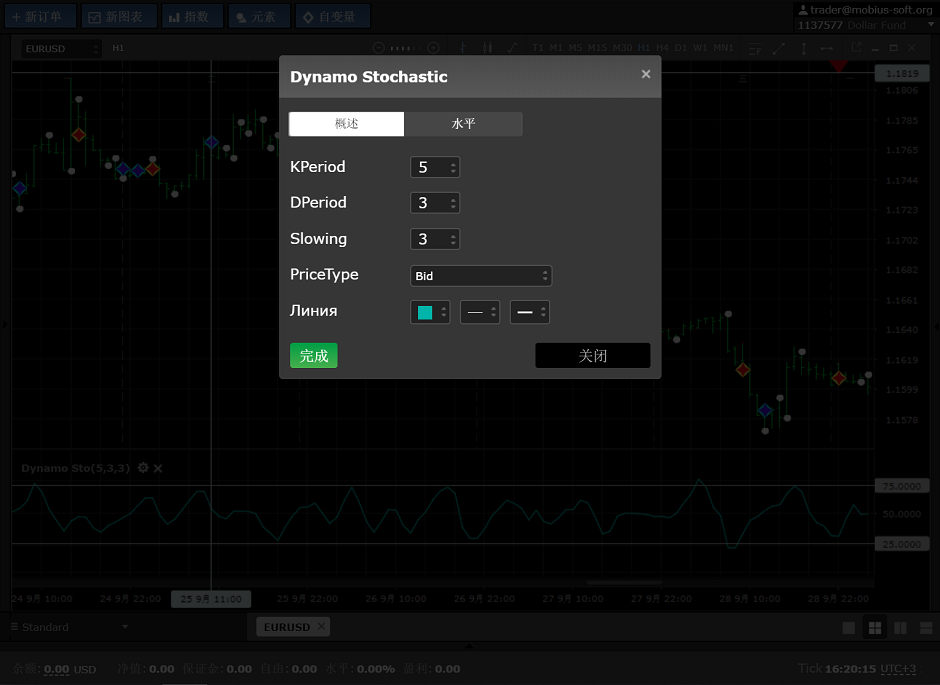This screenshot has height=685, width=940.
Task: Click the 0.00 balance value
Action: point(56,669)
